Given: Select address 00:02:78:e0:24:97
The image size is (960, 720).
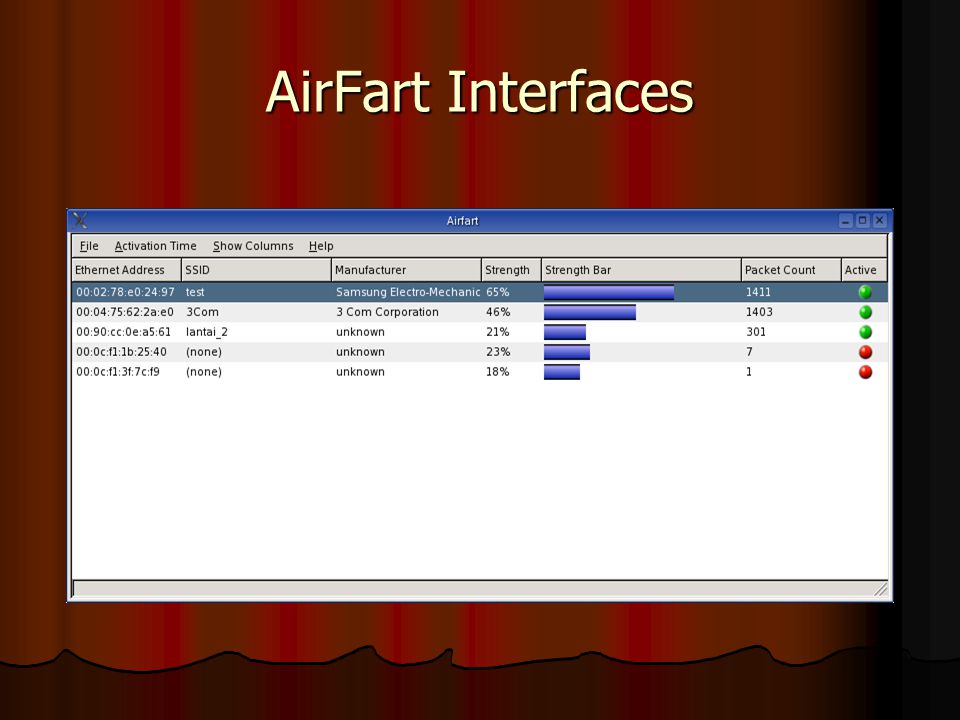Looking at the screenshot, I should (x=126, y=292).
